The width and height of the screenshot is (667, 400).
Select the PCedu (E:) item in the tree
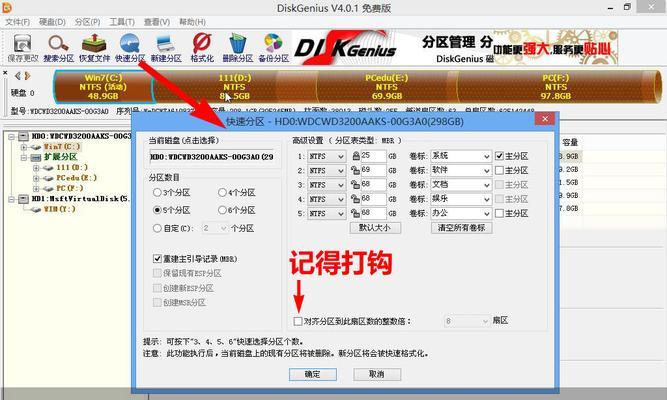[77, 178]
